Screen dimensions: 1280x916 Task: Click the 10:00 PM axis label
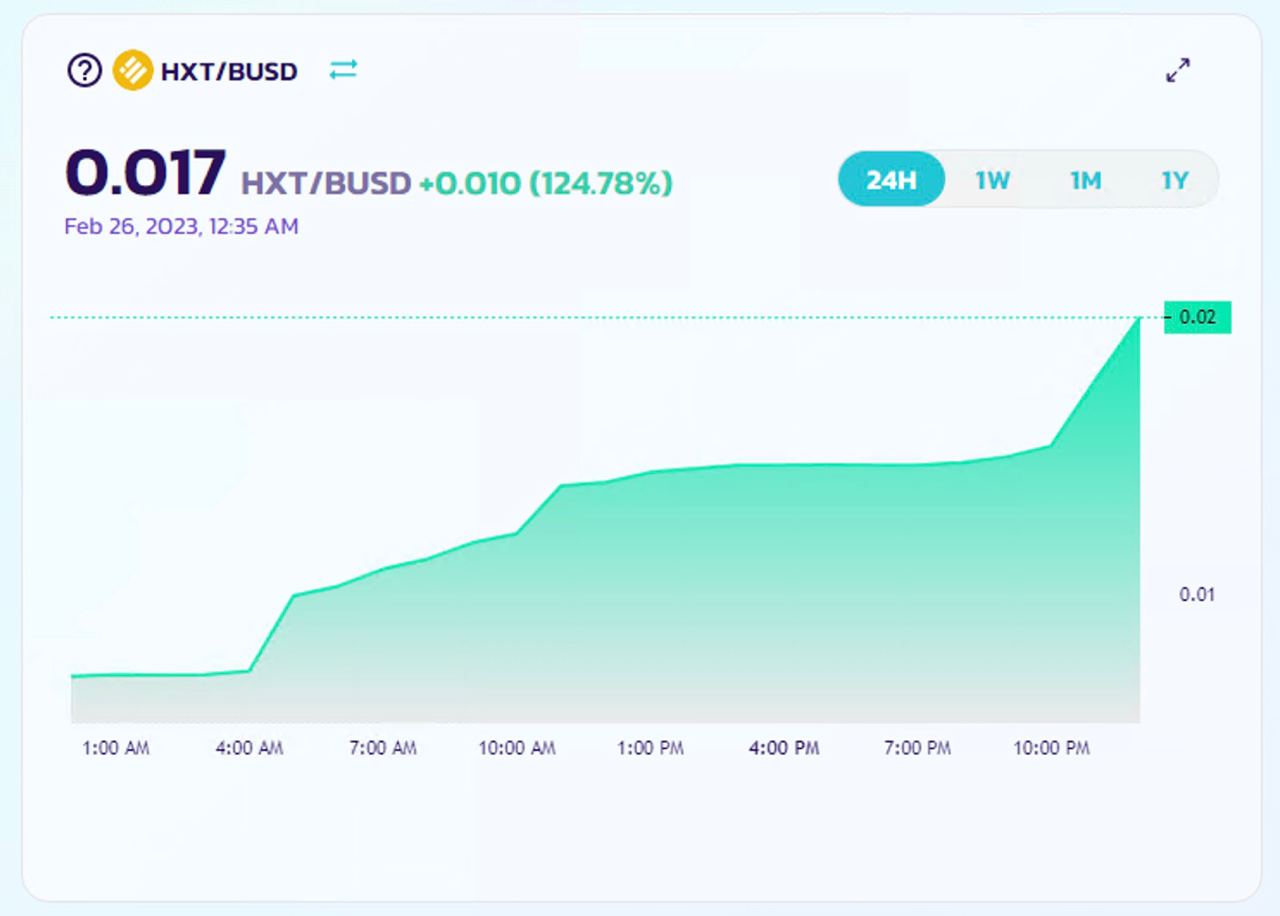(1051, 748)
